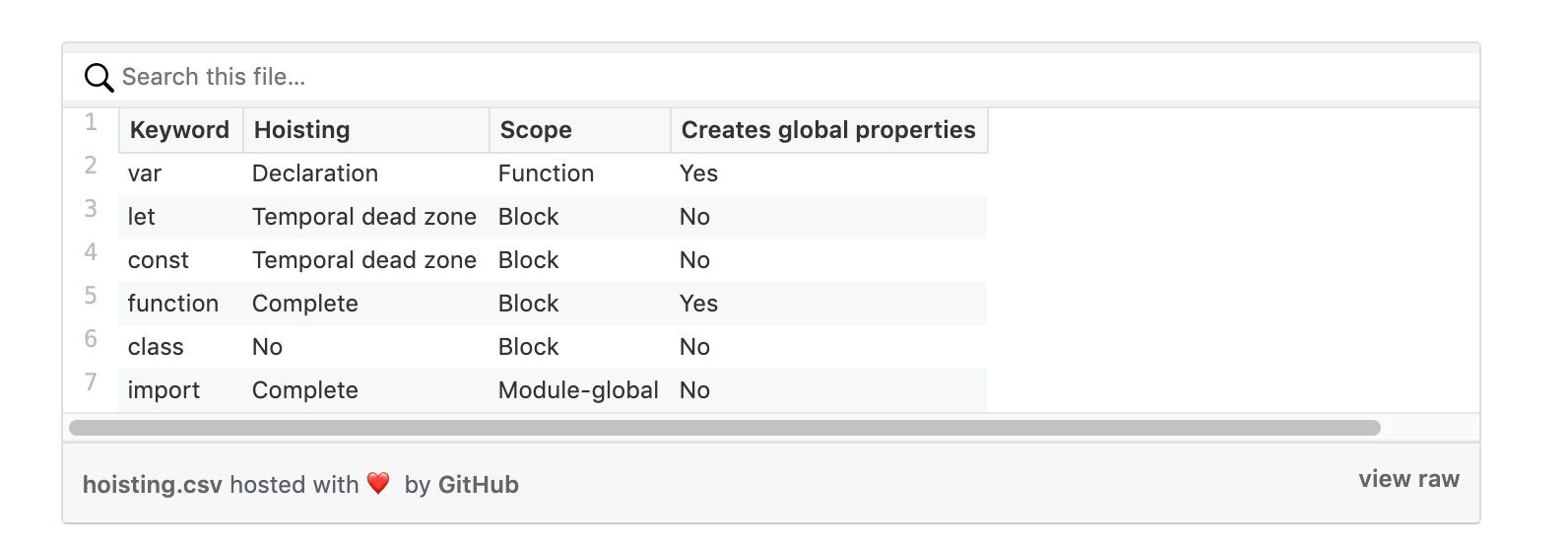This screenshot has height=550, width=1568.
Task: Select the "Module-global" scope cell
Action: pyautogui.click(x=578, y=390)
